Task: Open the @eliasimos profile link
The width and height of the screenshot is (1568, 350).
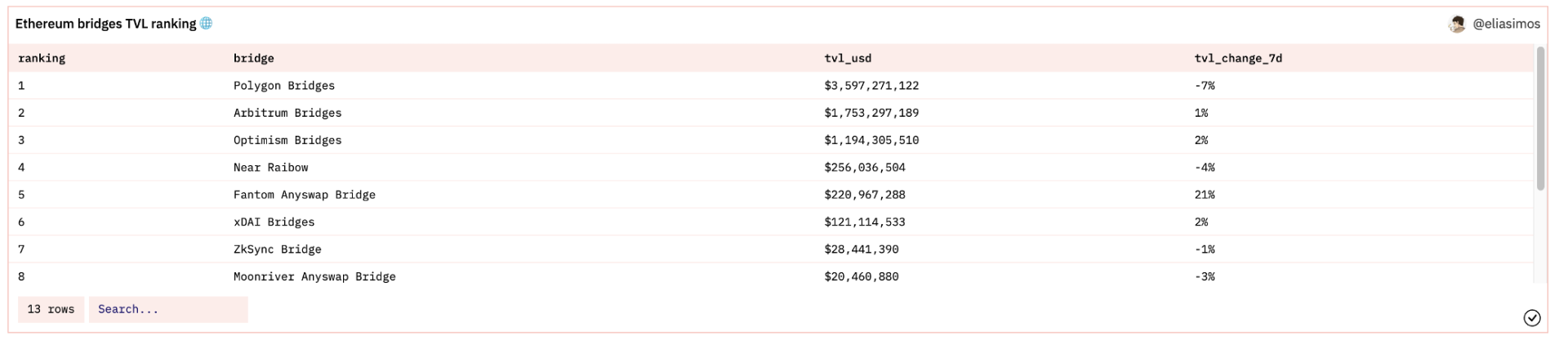Action: pyautogui.click(x=1506, y=25)
